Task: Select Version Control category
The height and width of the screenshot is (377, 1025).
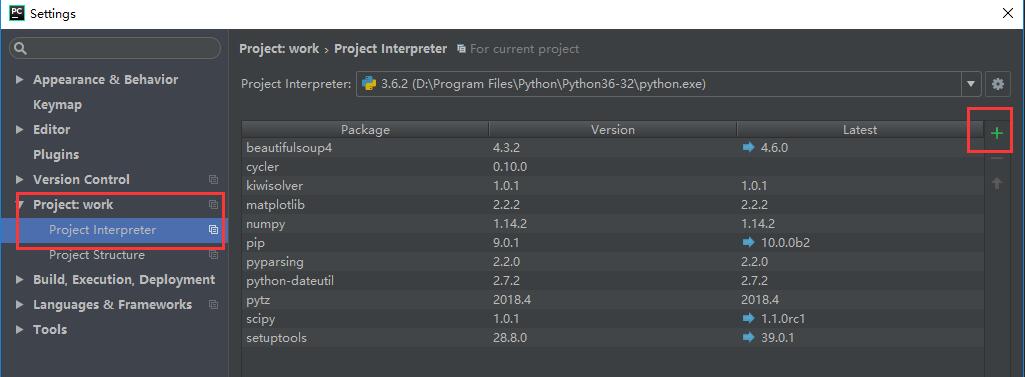Action: pos(81,180)
